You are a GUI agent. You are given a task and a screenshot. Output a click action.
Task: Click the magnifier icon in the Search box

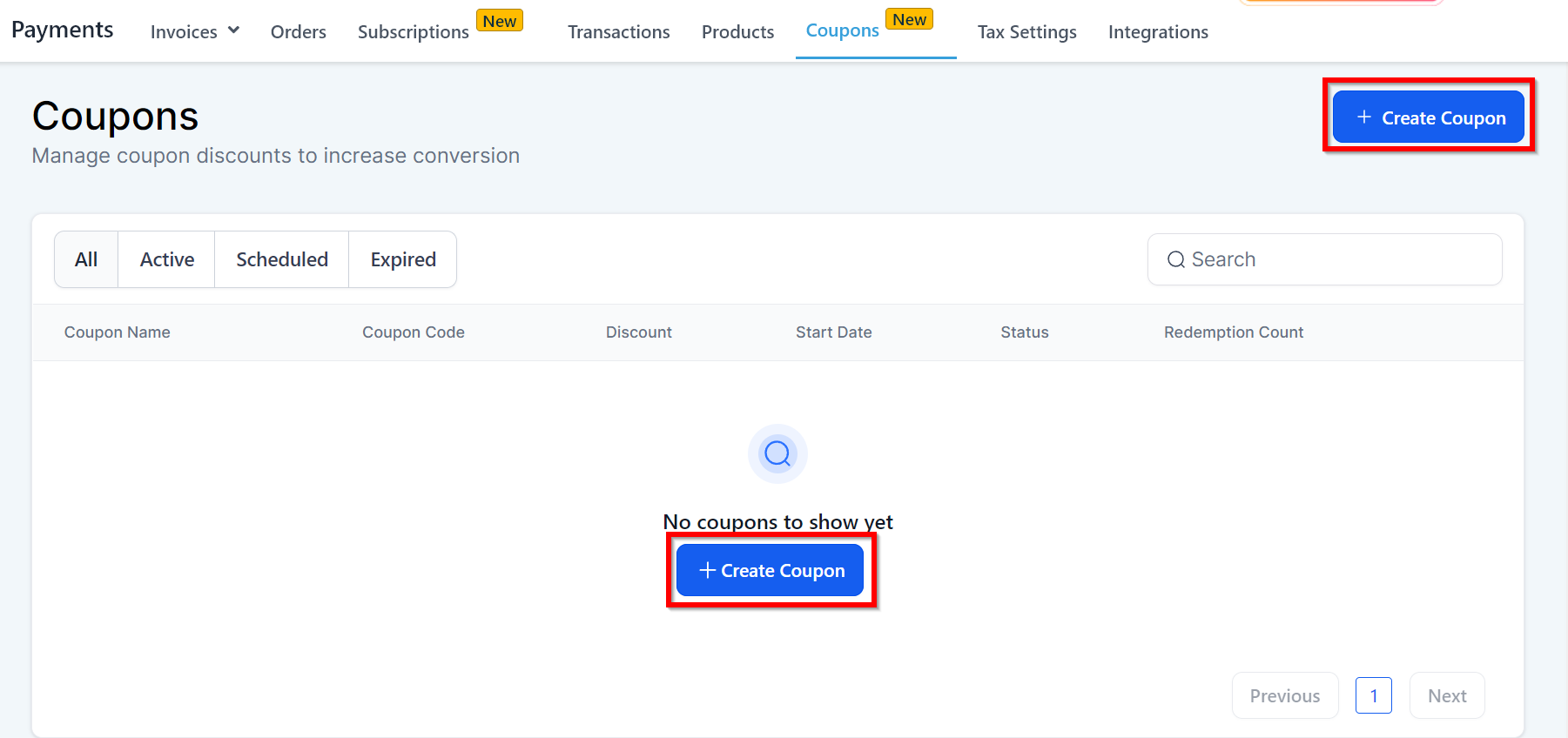coord(1175,259)
